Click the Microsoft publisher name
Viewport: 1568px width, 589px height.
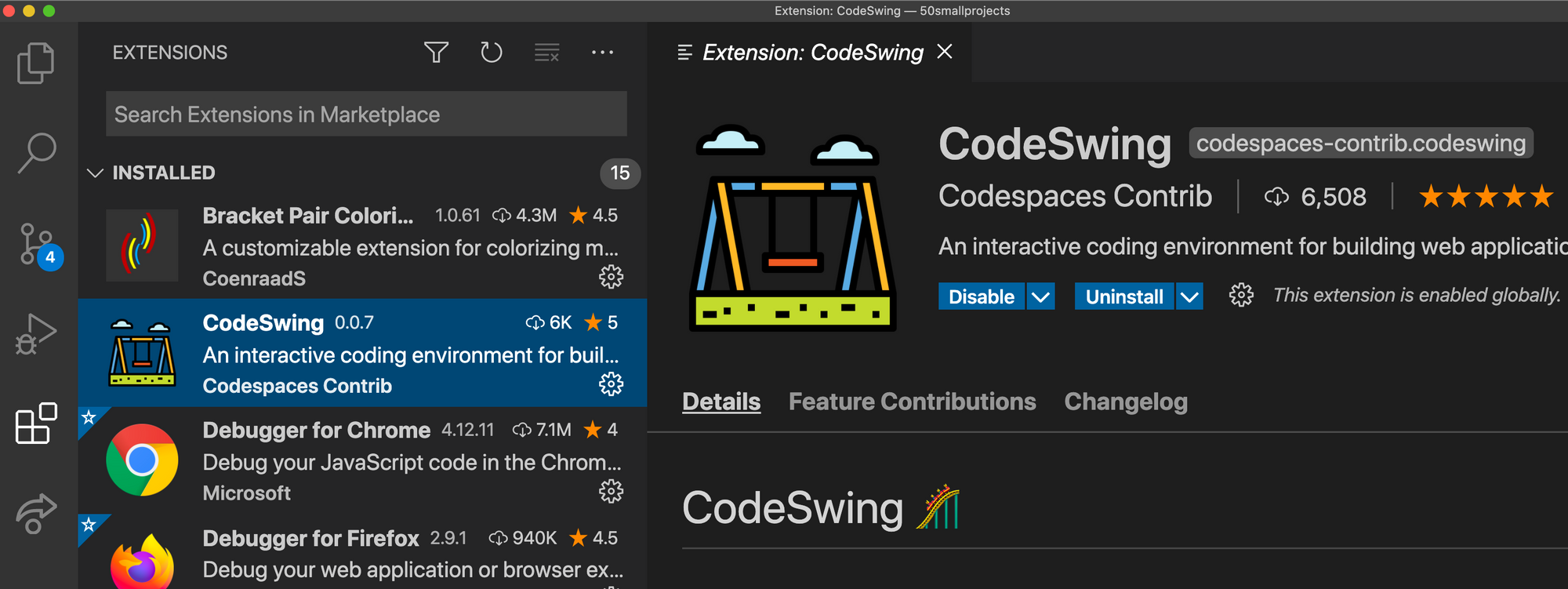coord(247,493)
